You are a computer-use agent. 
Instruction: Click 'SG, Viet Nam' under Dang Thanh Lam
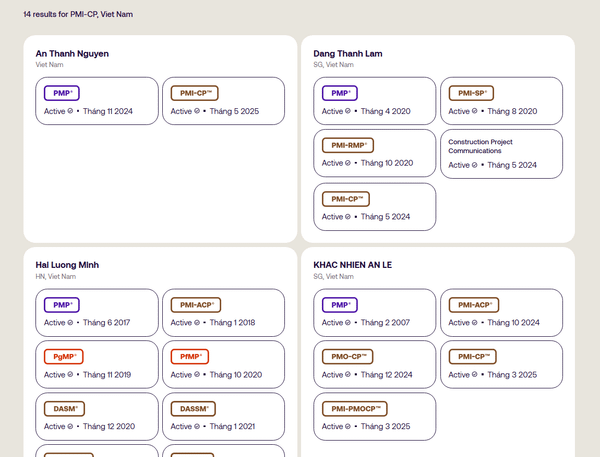coord(333,65)
